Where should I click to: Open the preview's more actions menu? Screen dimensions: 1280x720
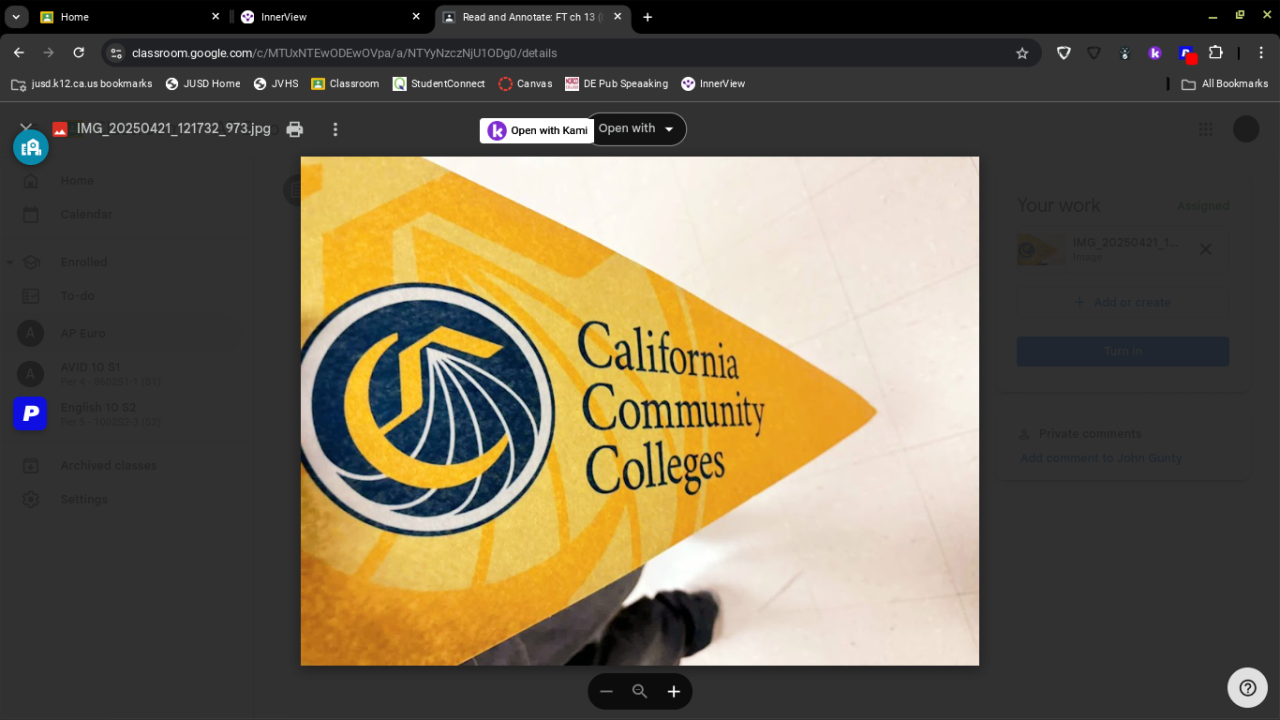[x=335, y=129]
